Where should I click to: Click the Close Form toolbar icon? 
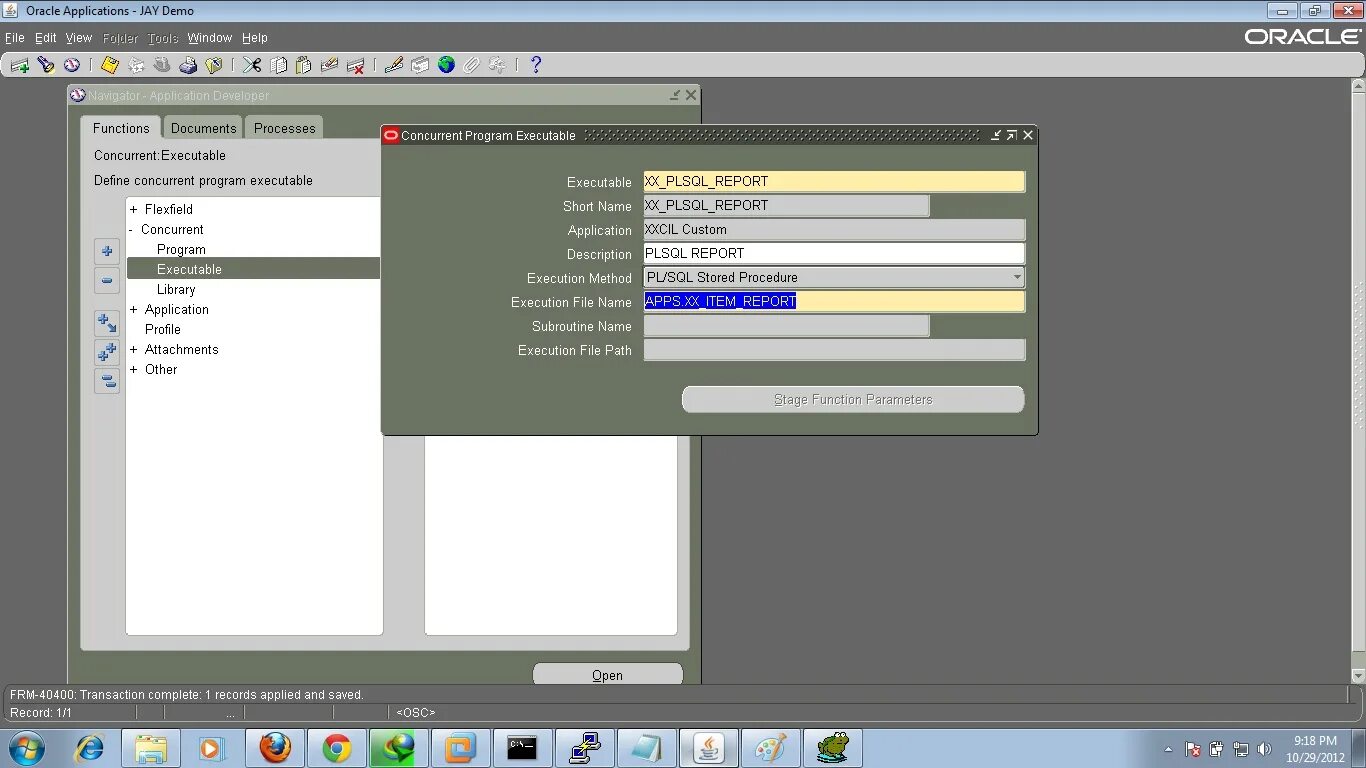(214, 65)
